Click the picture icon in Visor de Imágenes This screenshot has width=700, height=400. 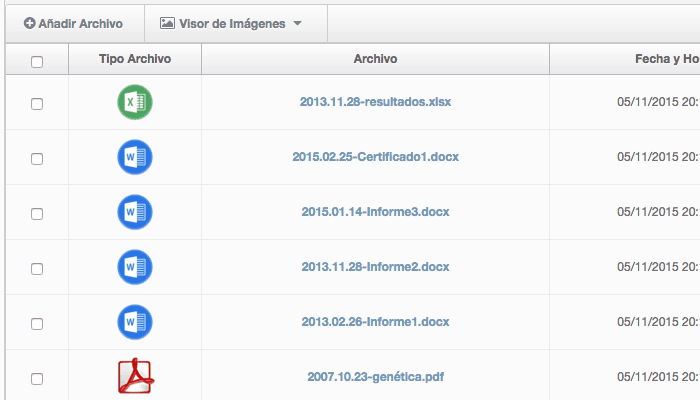(x=167, y=23)
